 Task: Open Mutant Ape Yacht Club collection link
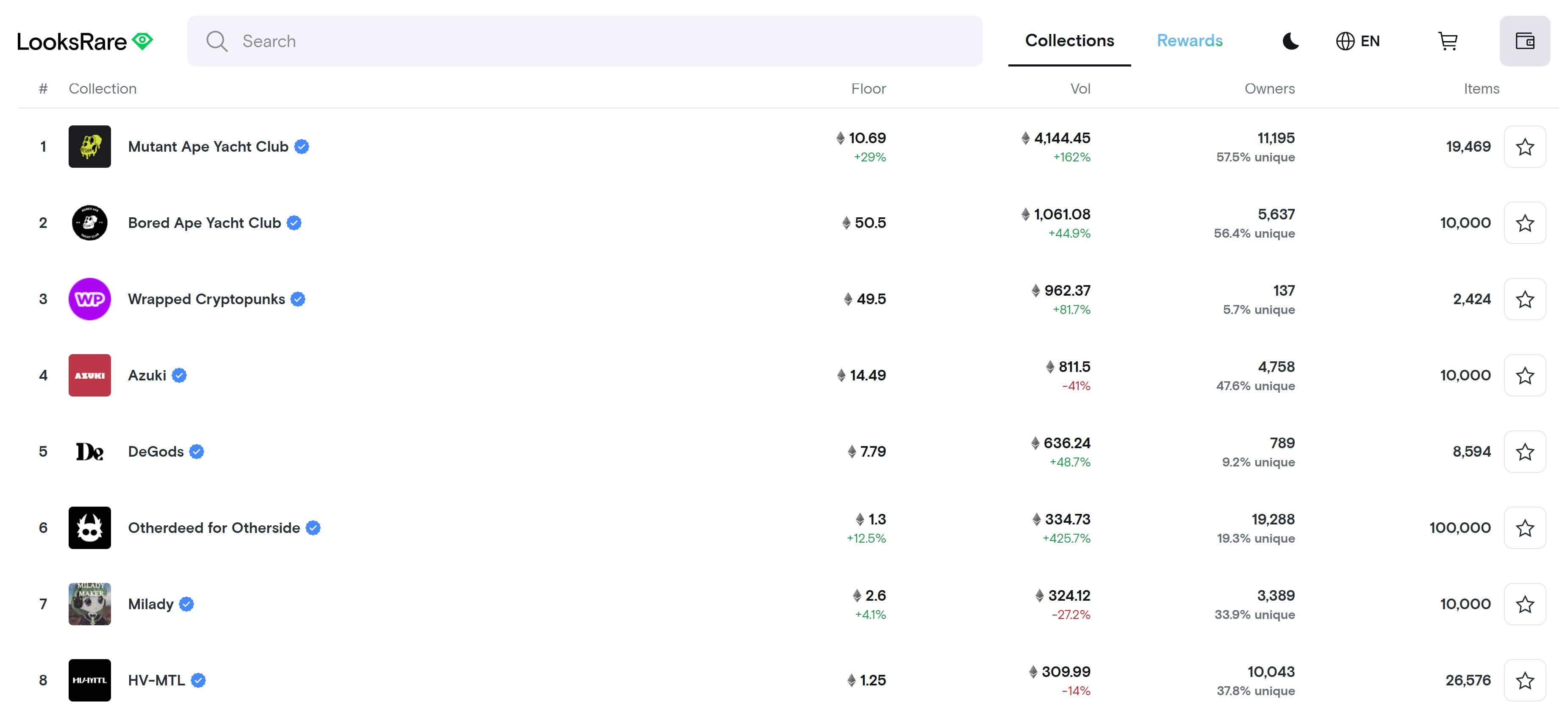click(208, 147)
